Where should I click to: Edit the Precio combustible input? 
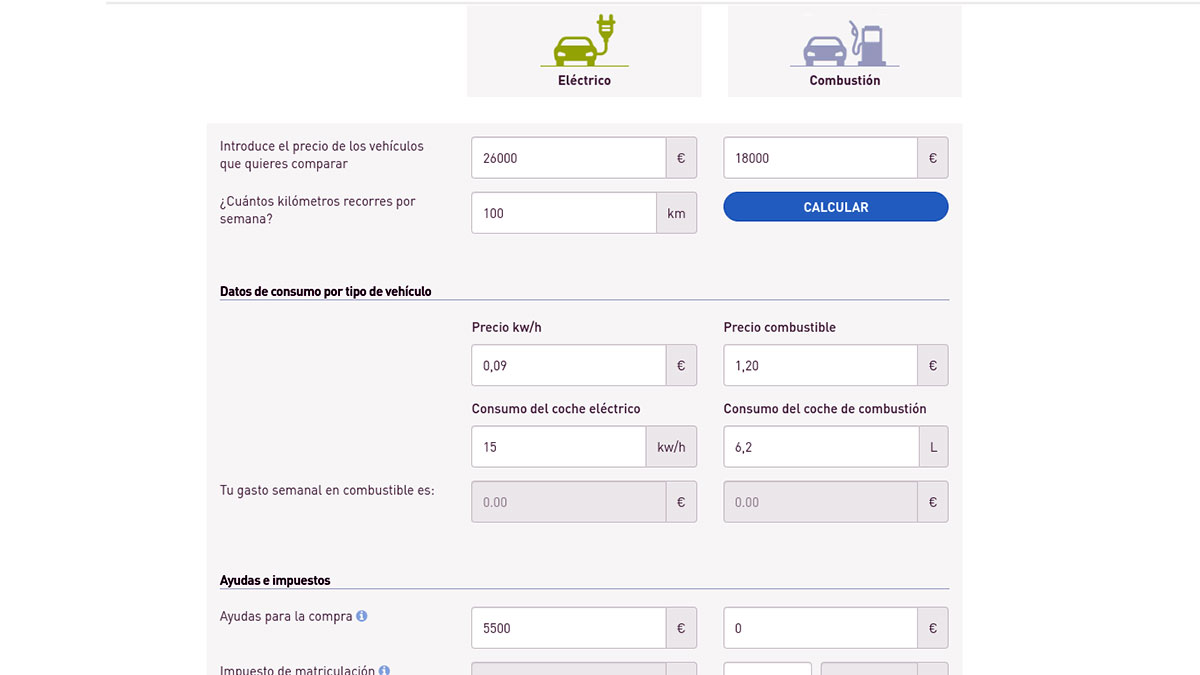click(x=820, y=366)
